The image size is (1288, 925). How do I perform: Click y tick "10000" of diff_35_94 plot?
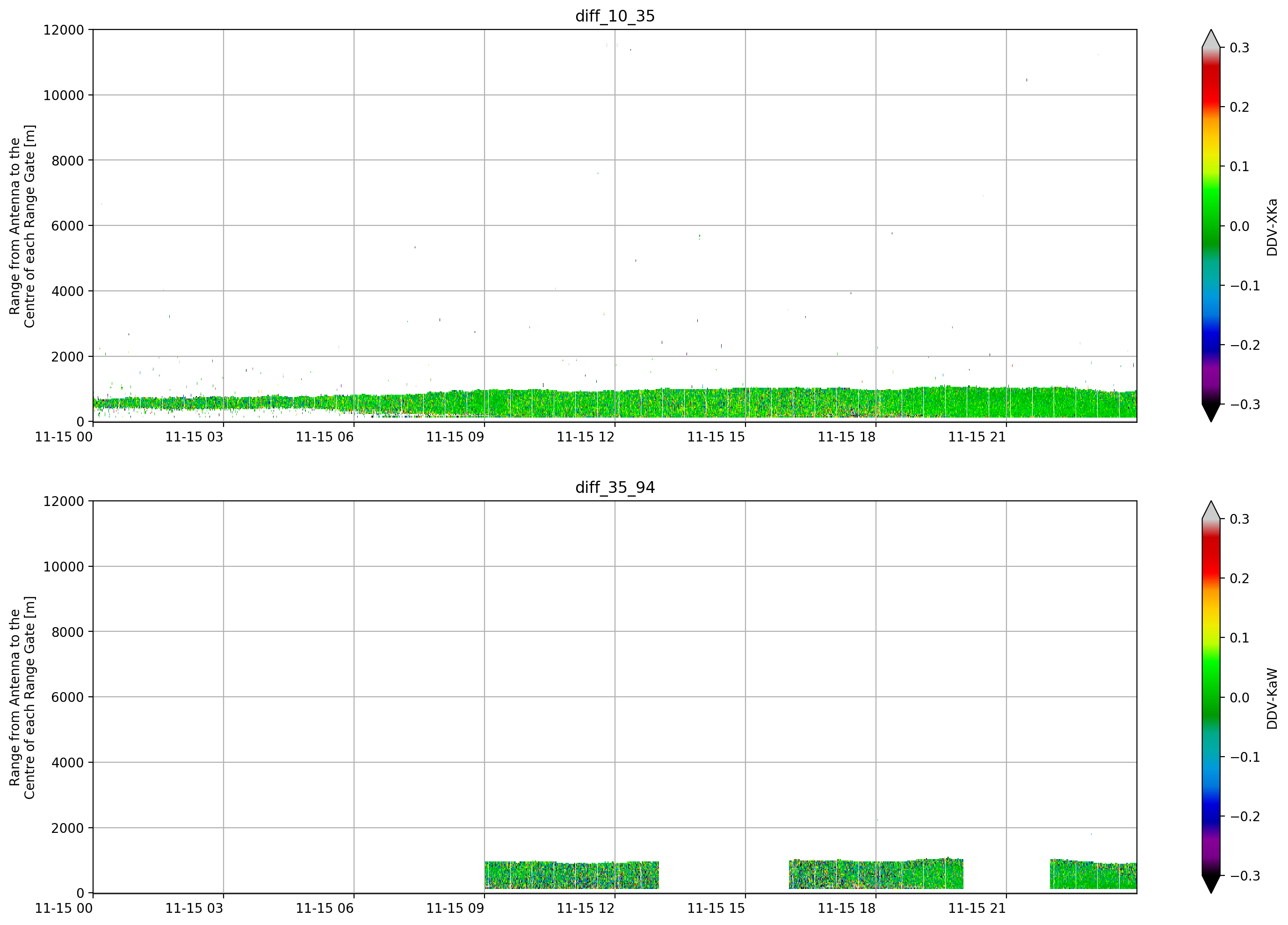64,567
